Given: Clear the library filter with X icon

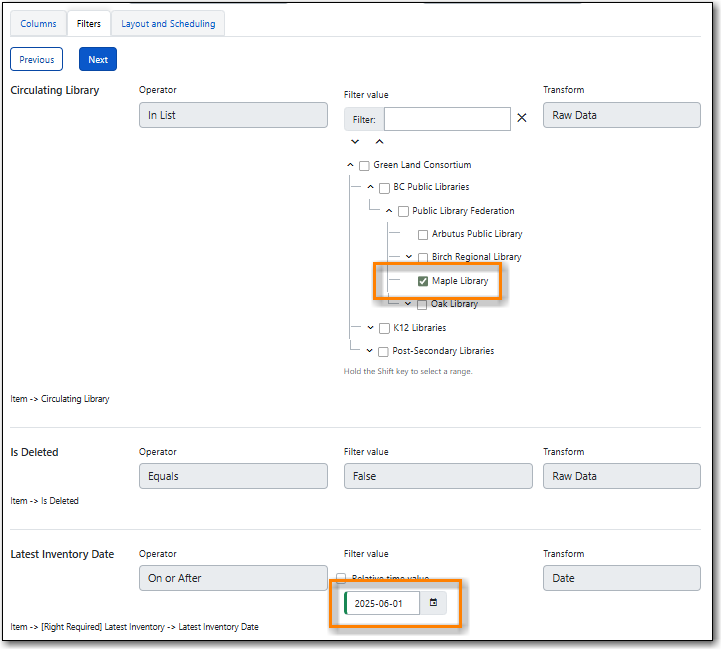Looking at the screenshot, I should 521,118.
